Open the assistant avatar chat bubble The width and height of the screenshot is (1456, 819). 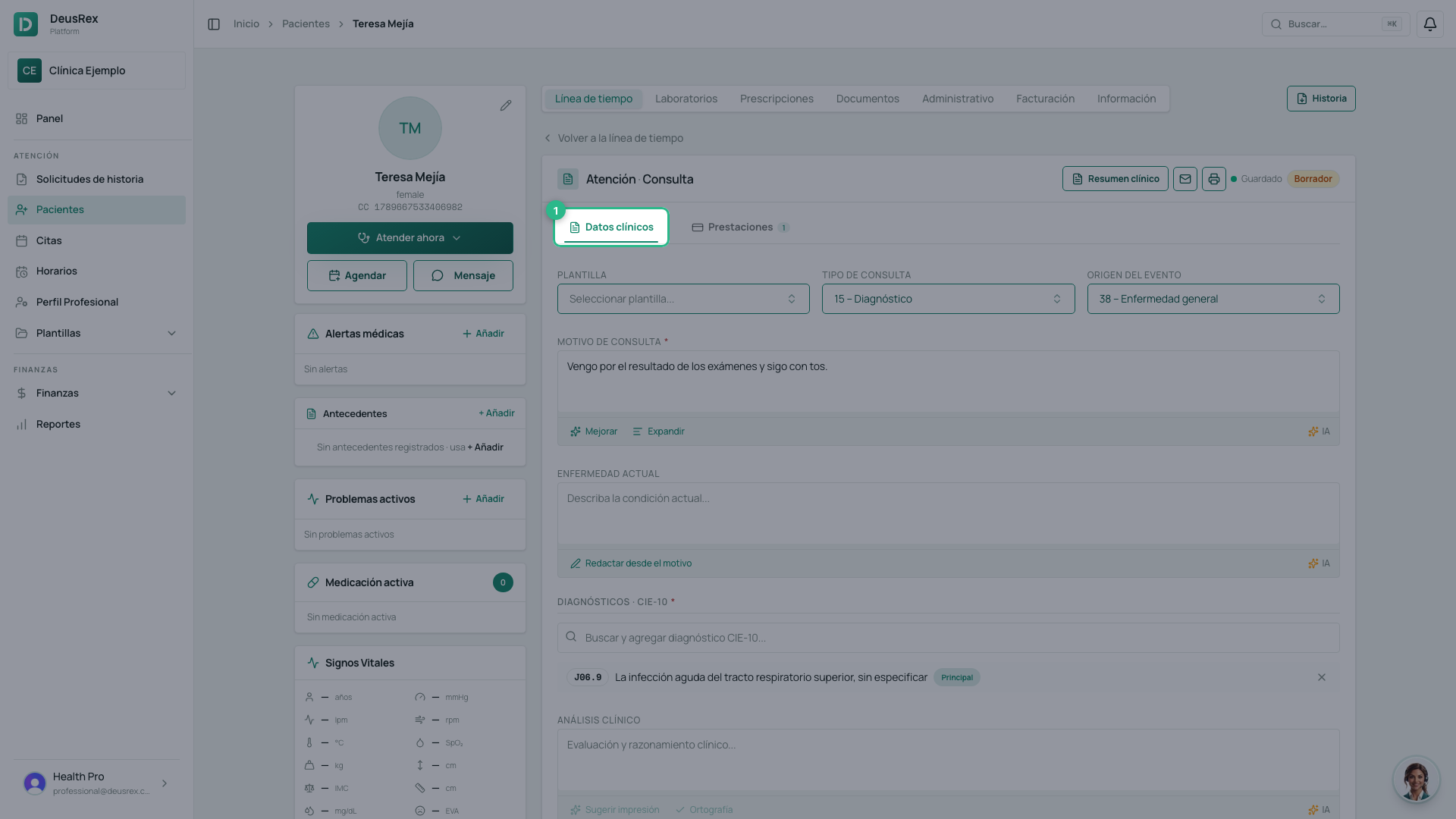pos(1416,779)
